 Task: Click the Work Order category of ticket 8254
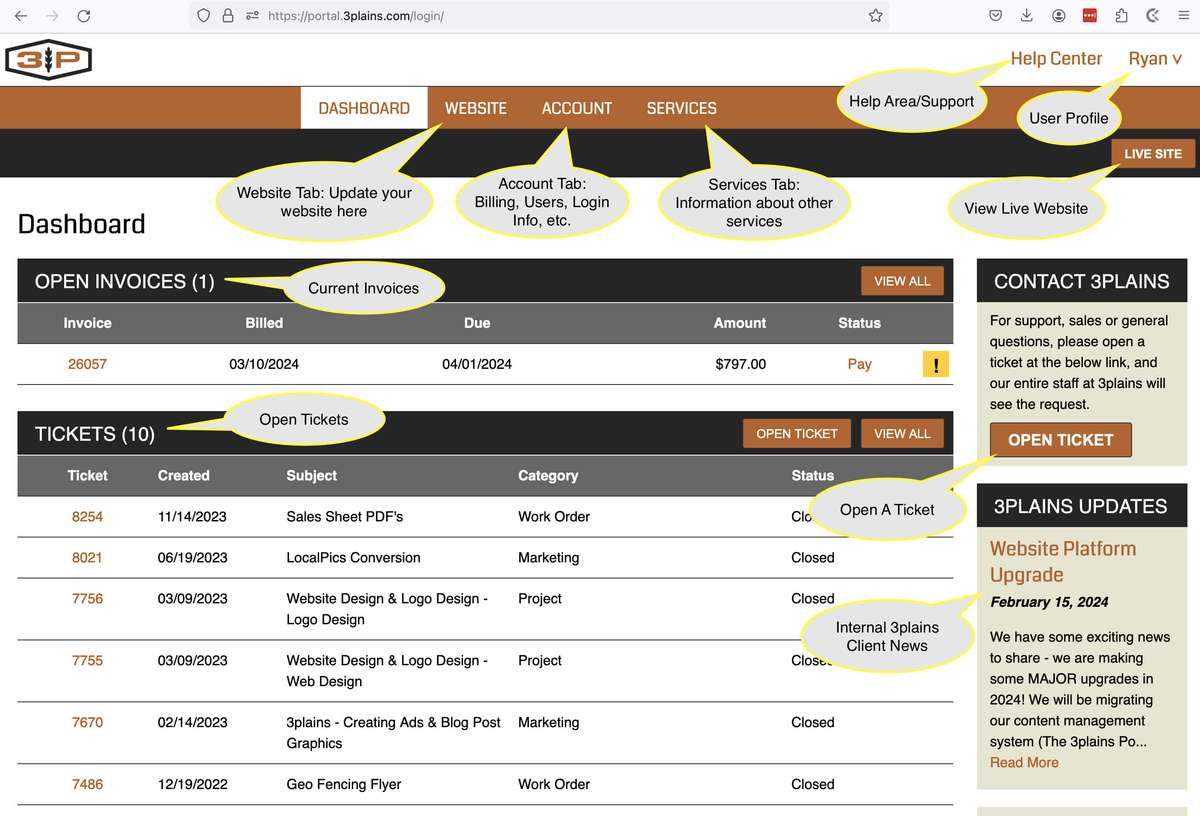click(x=554, y=517)
